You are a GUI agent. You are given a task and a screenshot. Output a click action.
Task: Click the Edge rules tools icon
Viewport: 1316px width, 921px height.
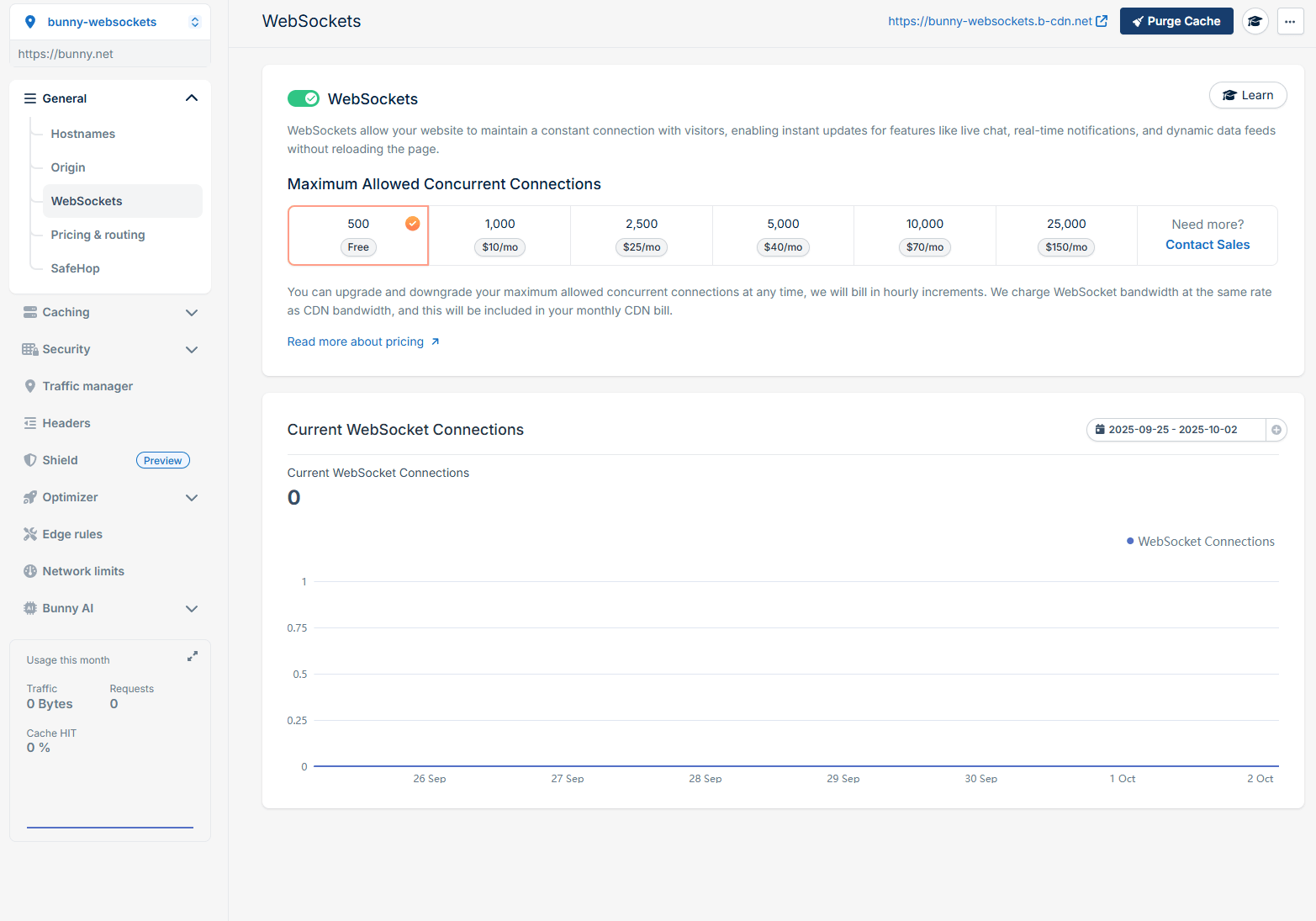(x=30, y=534)
